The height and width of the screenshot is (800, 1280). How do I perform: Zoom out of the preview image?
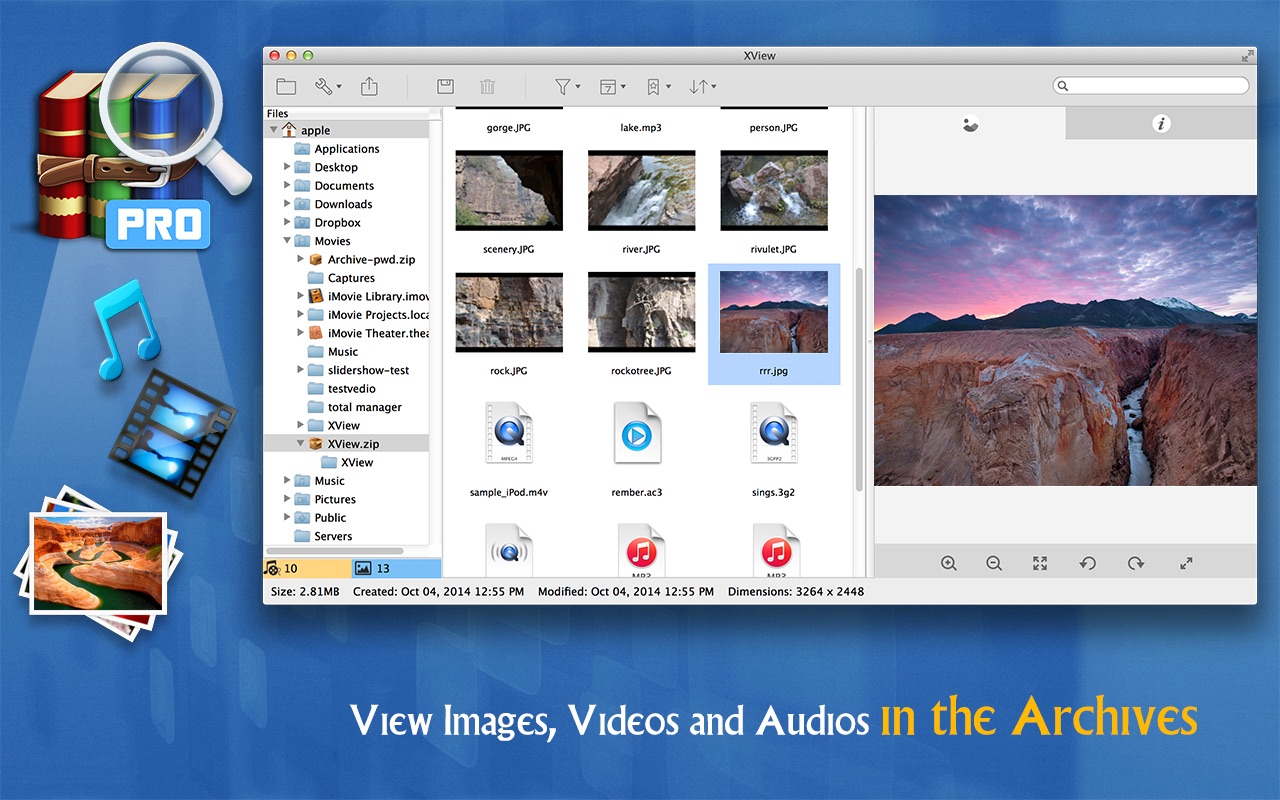click(994, 563)
